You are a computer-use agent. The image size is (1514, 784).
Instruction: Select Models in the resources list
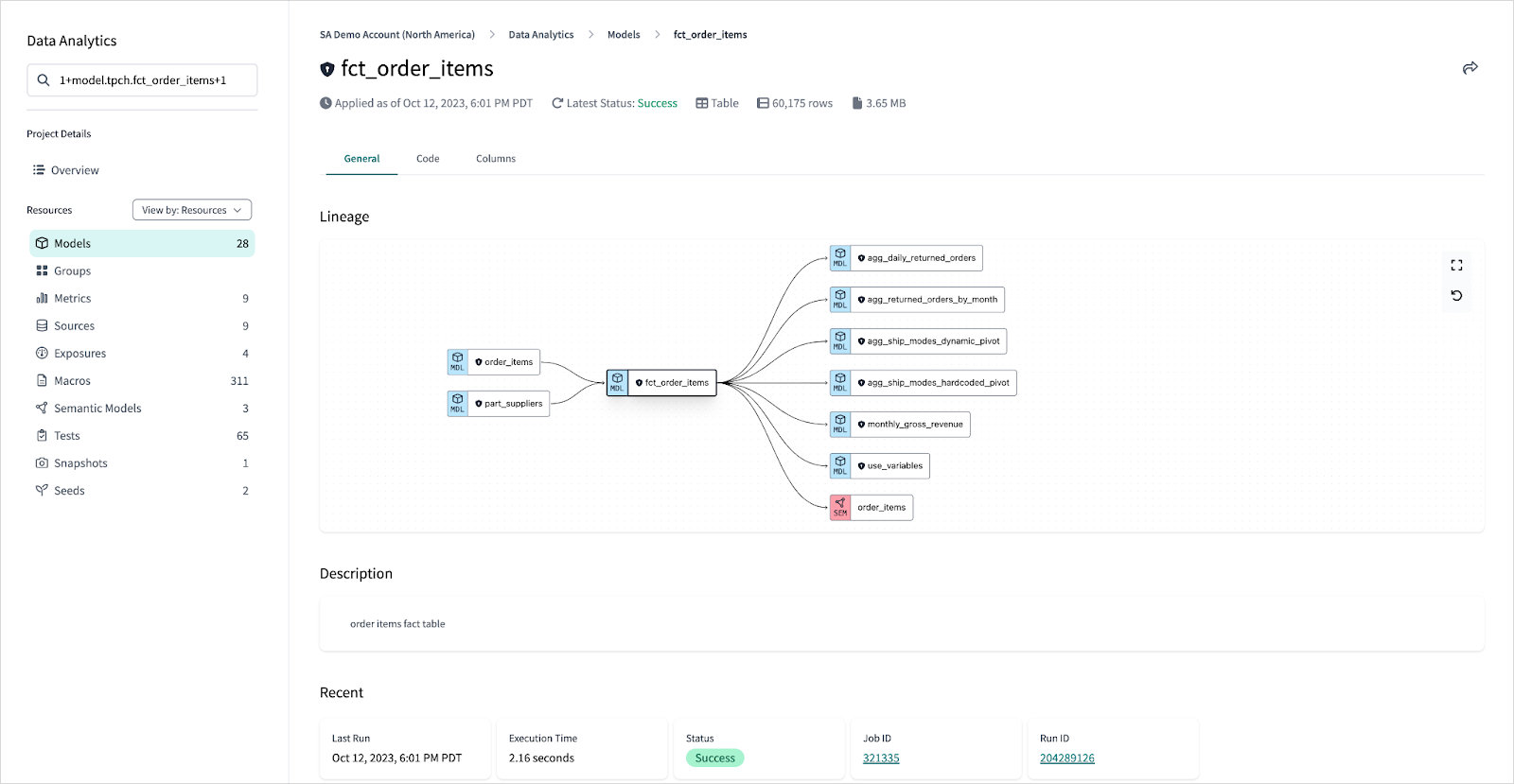tap(142, 243)
